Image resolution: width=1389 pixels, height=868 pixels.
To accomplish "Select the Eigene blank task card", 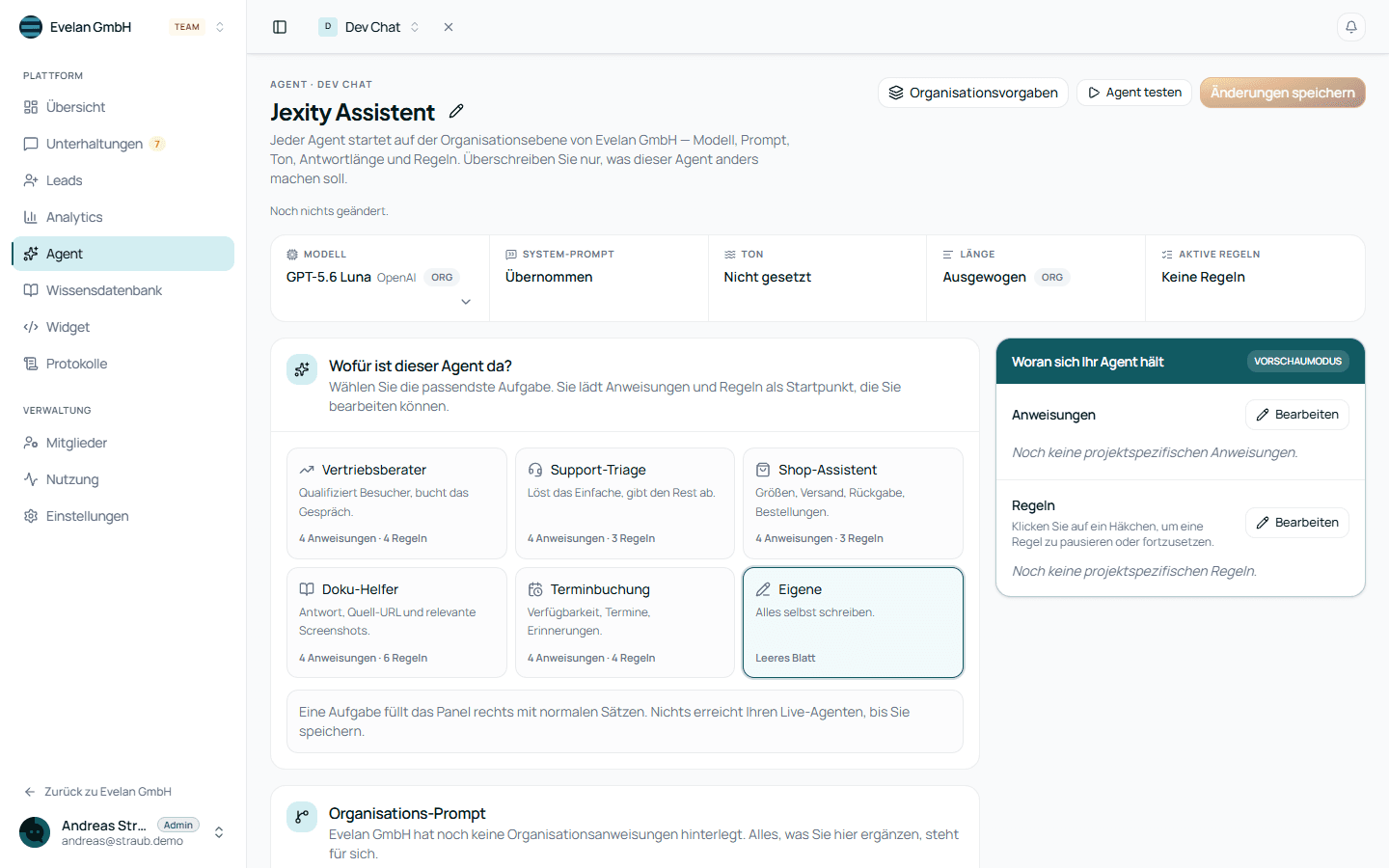I will click(x=853, y=623).
